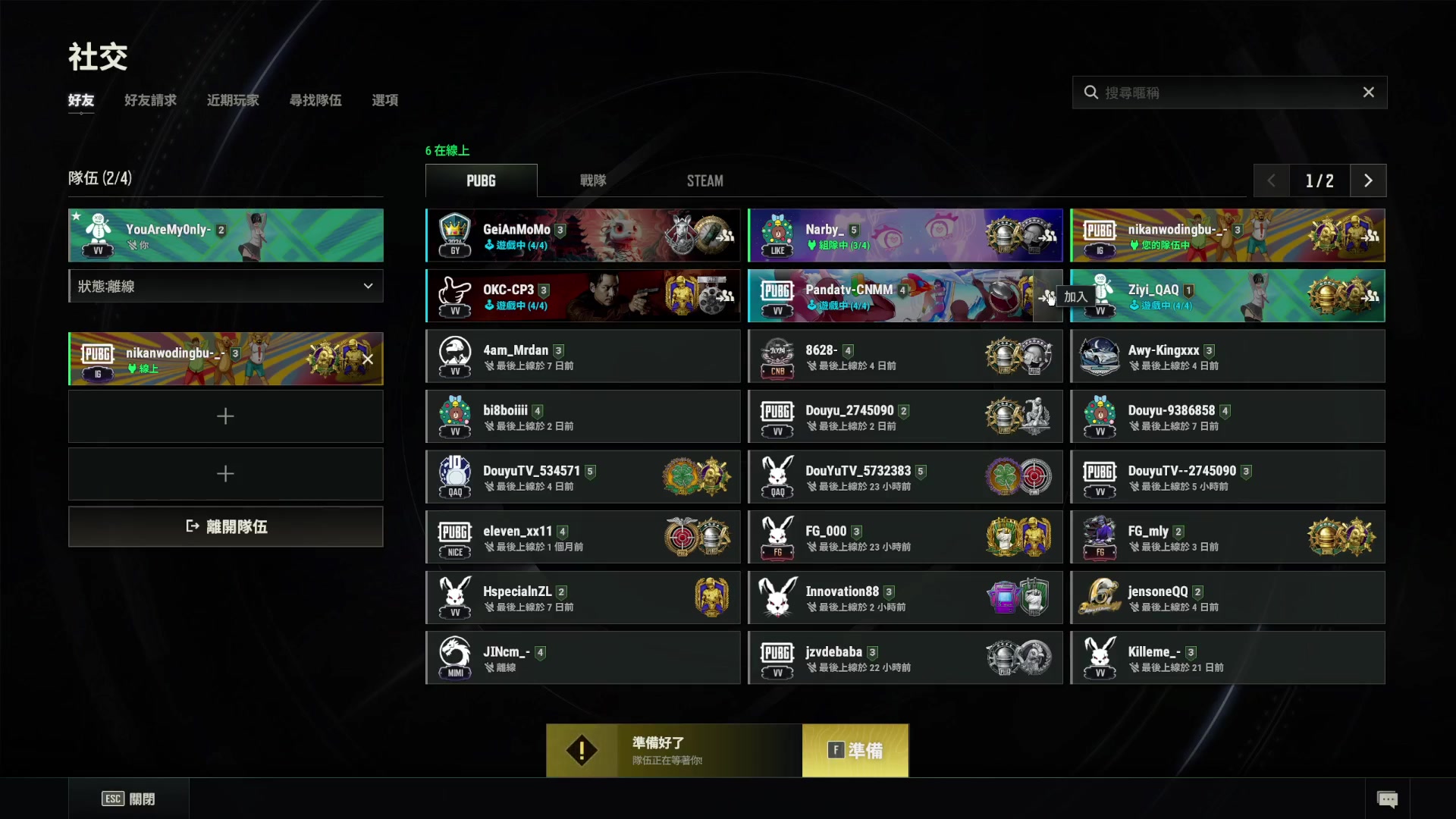Click the join team icon on Pandatv-CNMM
Image resolution: width=1456 pixels, height=819 pixels.
click(1047, 297)
